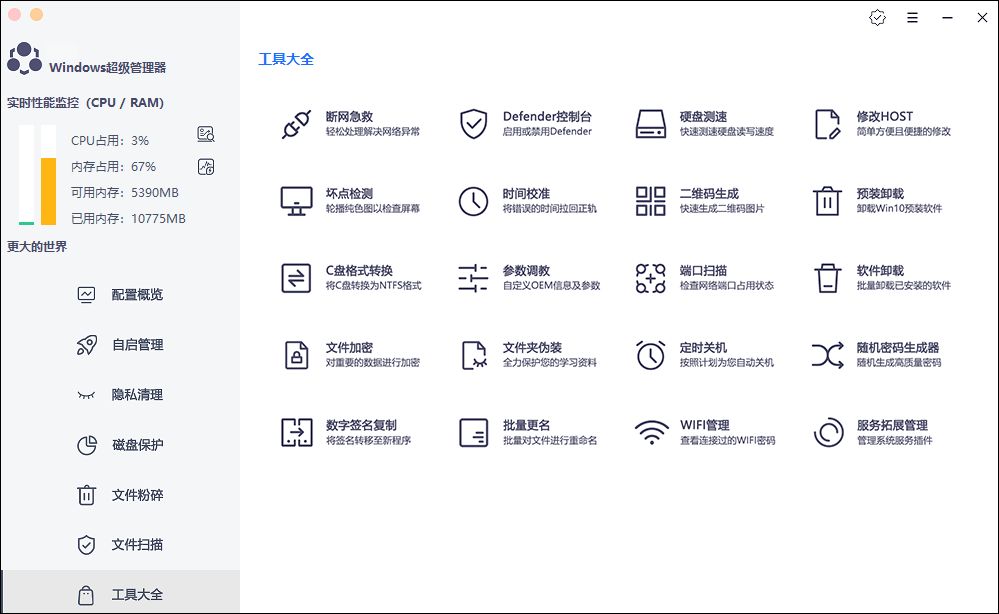Click the 数字签名复制 tool title

coord(361,425)
